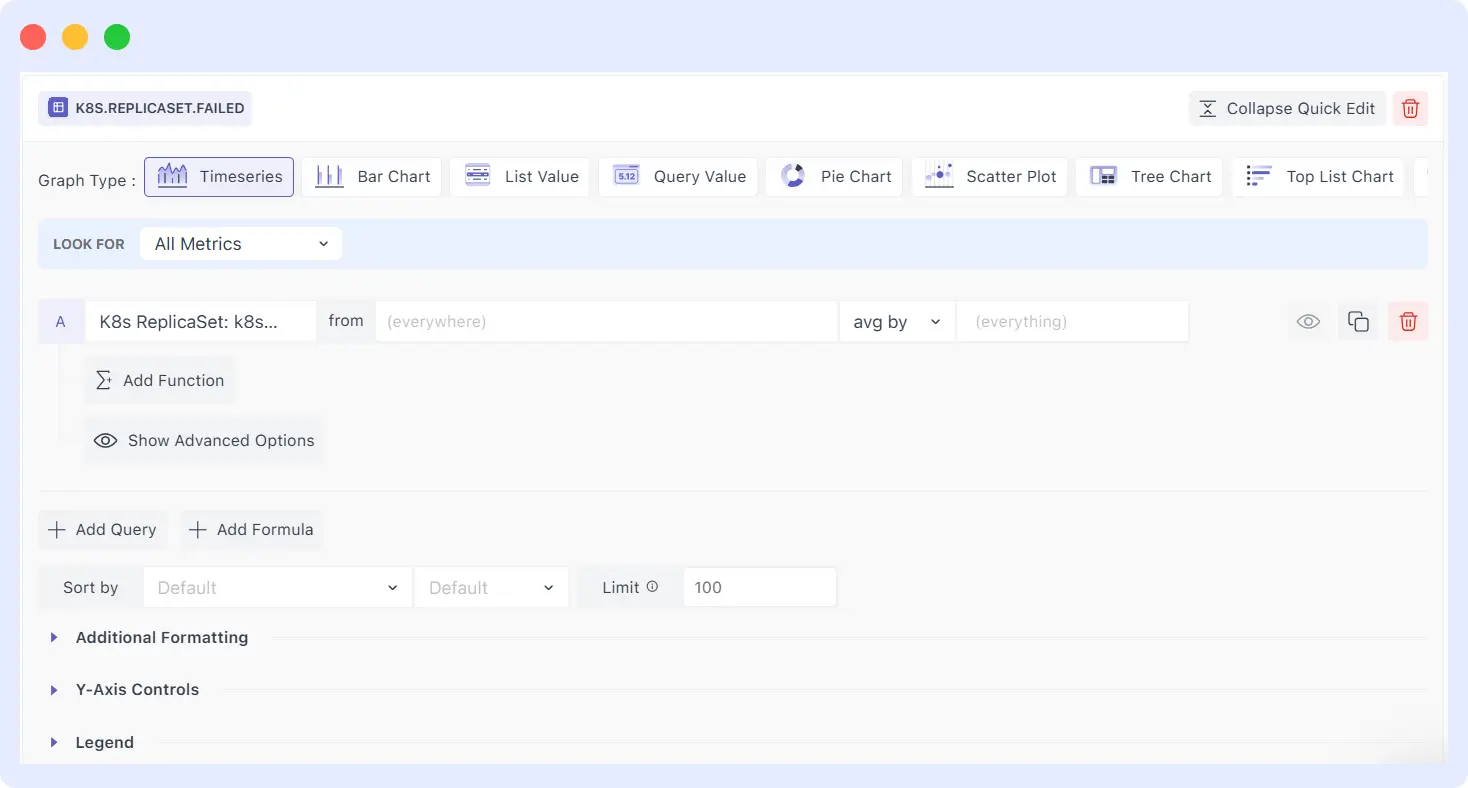Click Add Formula to create a formula

[x=251, y=529]
